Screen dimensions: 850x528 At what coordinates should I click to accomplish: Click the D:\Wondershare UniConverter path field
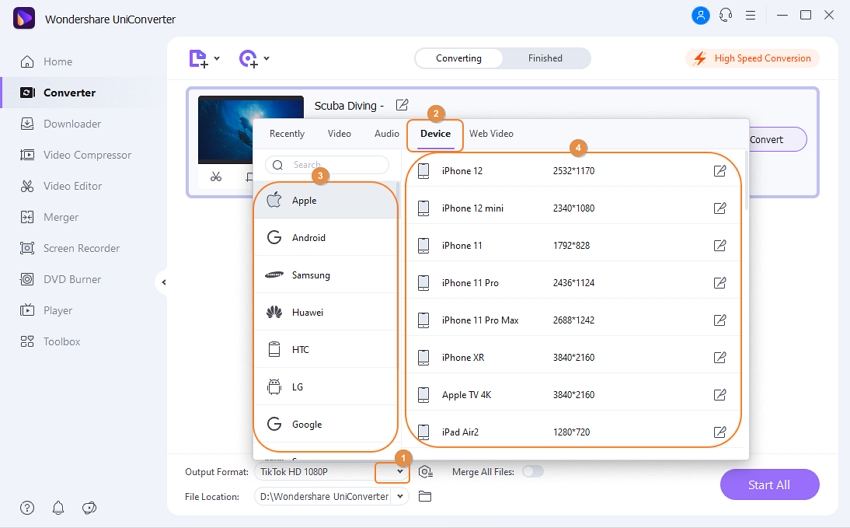[x=324, y=497]
